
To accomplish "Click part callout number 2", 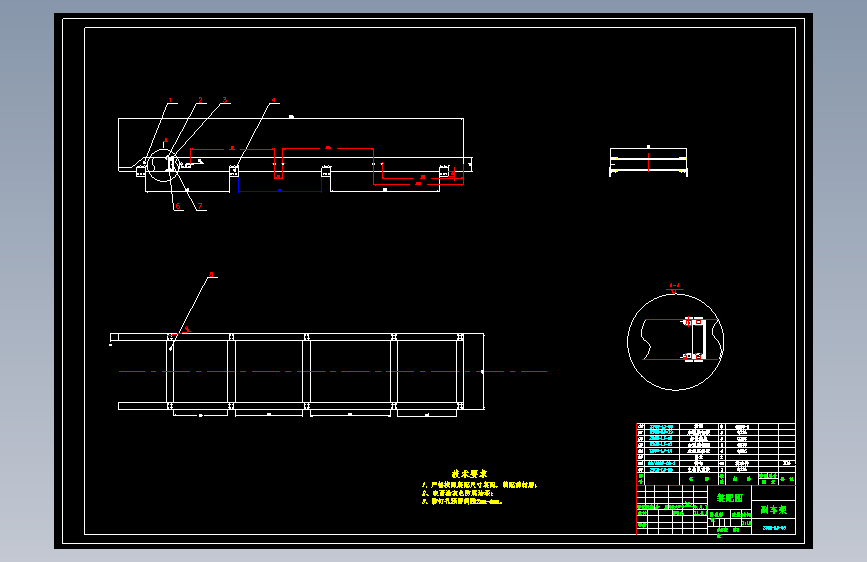I will point(200,100).
